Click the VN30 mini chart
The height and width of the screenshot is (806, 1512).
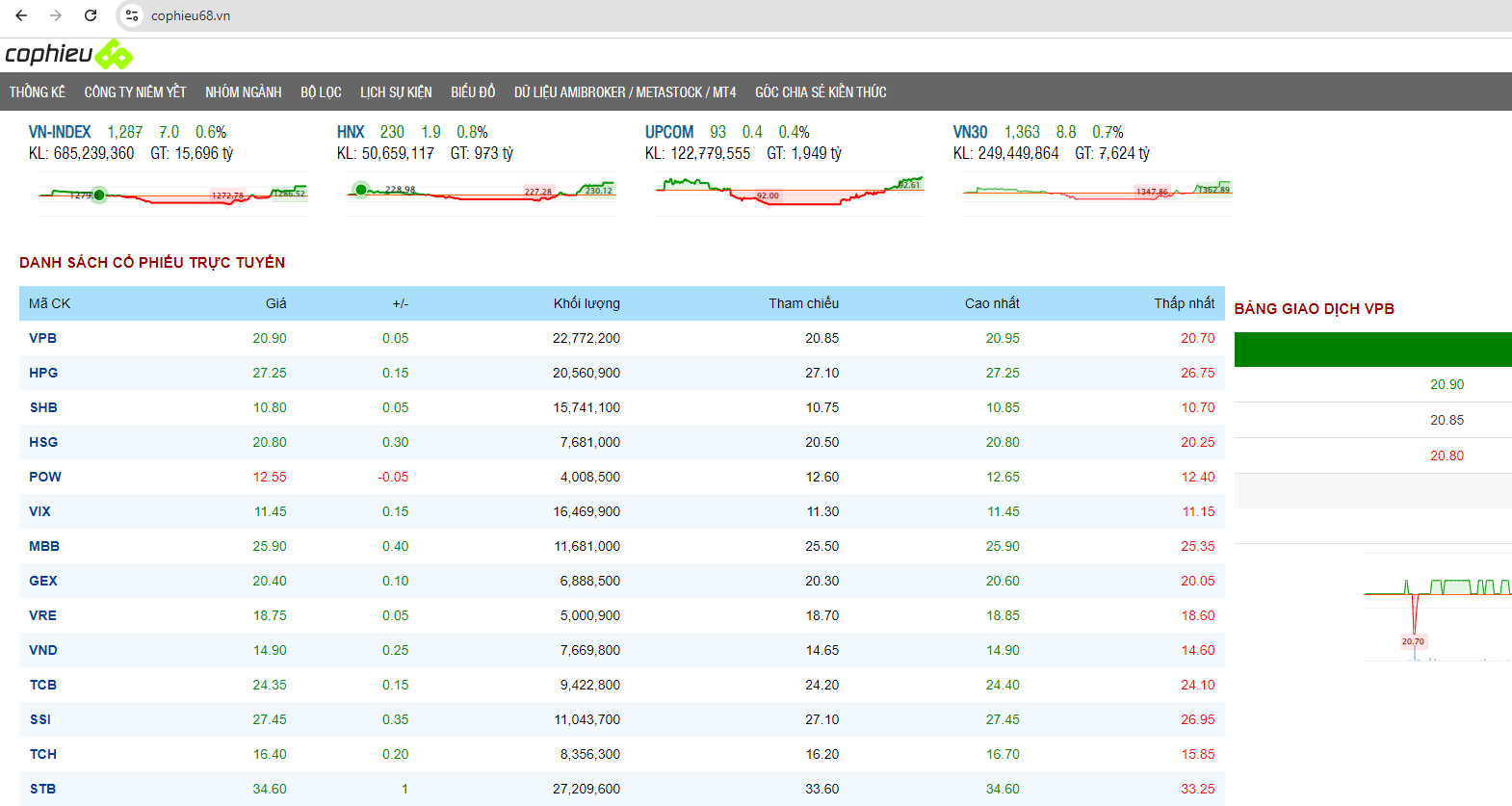1098,194
